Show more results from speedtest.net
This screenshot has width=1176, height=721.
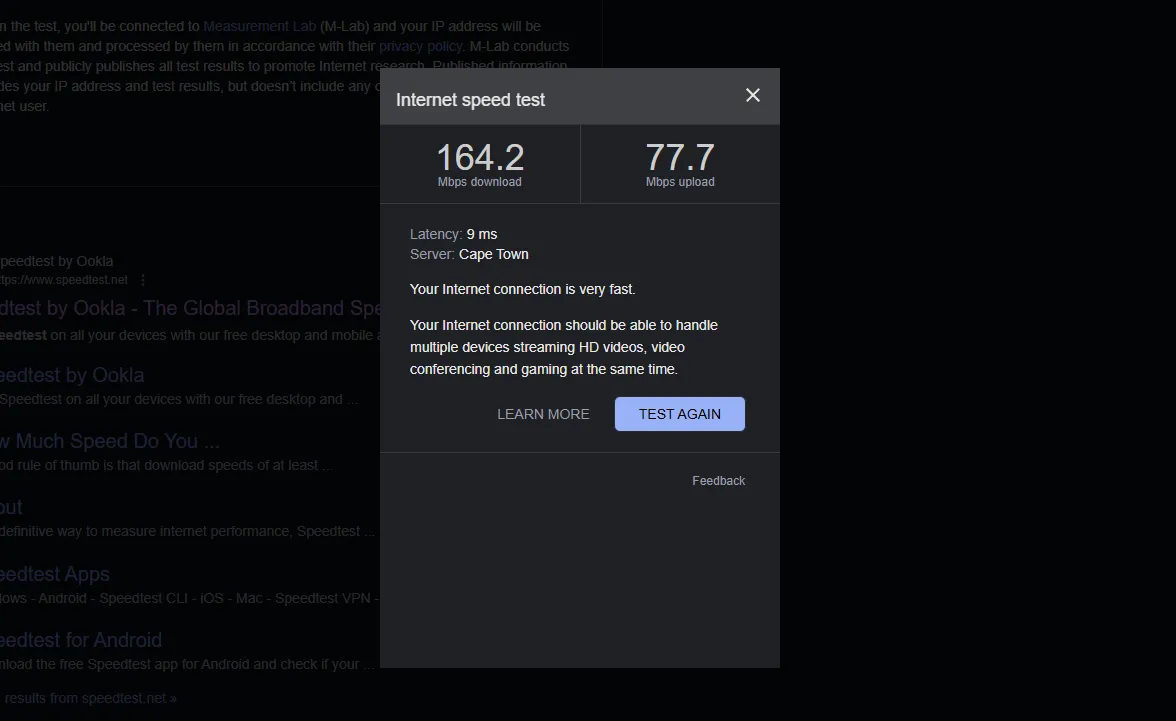point(90,698)
